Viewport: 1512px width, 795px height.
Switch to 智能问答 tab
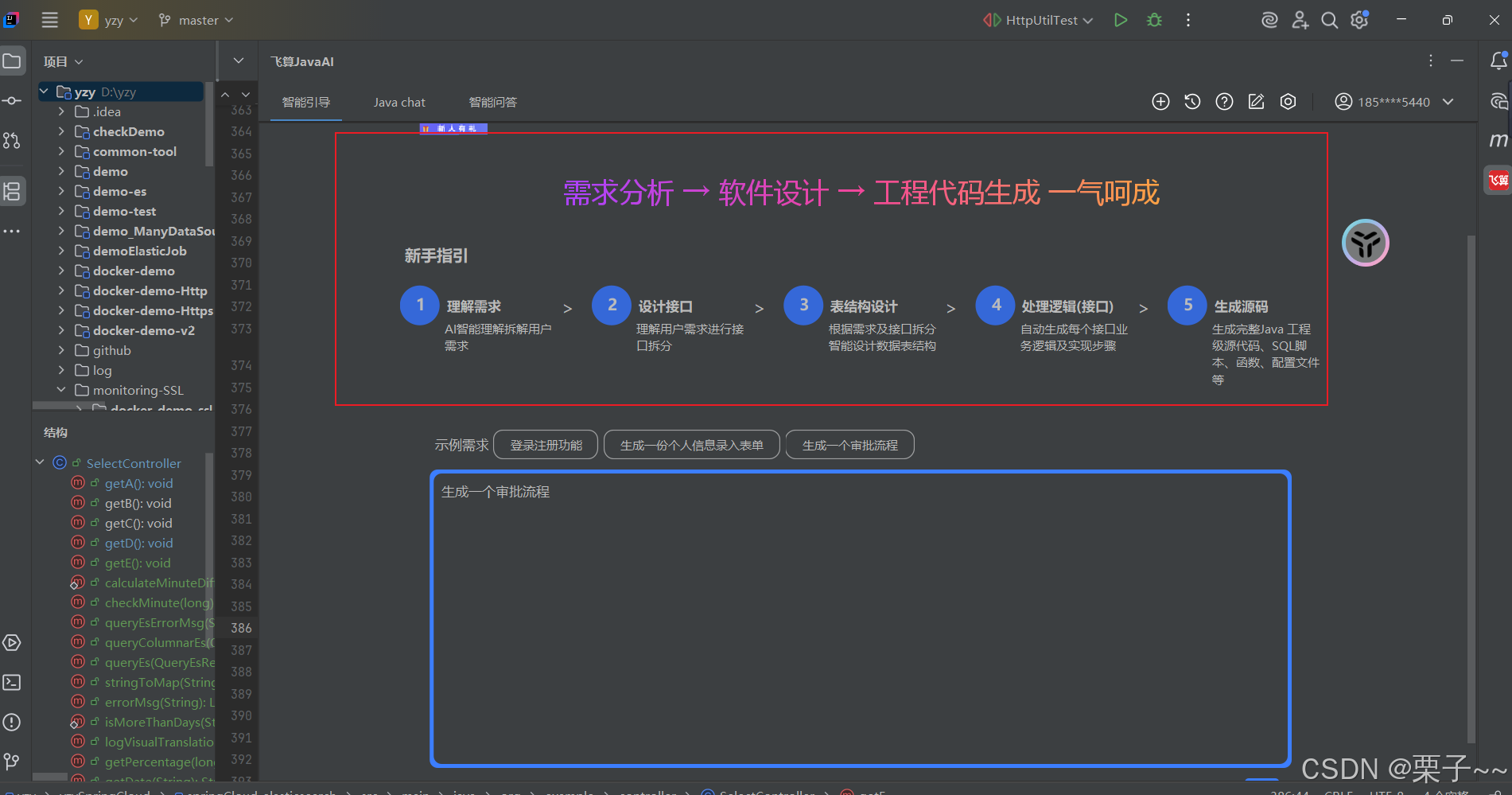tap(493, 102)
